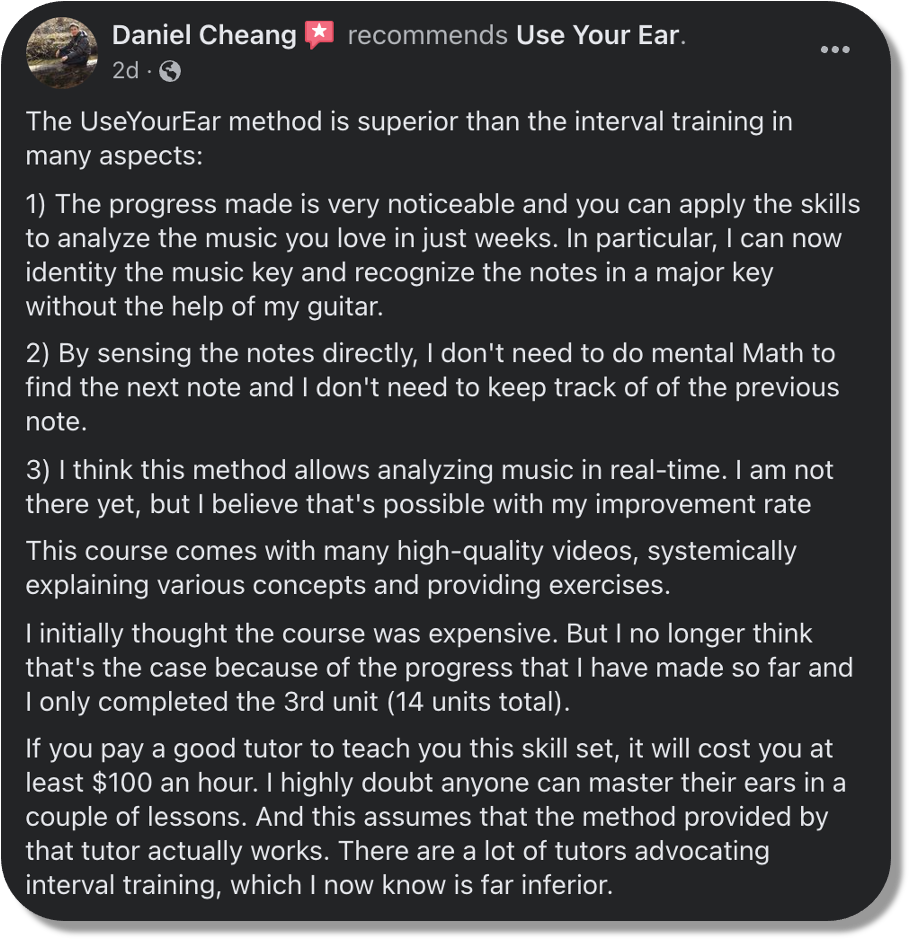Click the word "recommends" in the header
Image resolution: width=912 pixels, height=942 pixels.
click(x=427, y=36)
